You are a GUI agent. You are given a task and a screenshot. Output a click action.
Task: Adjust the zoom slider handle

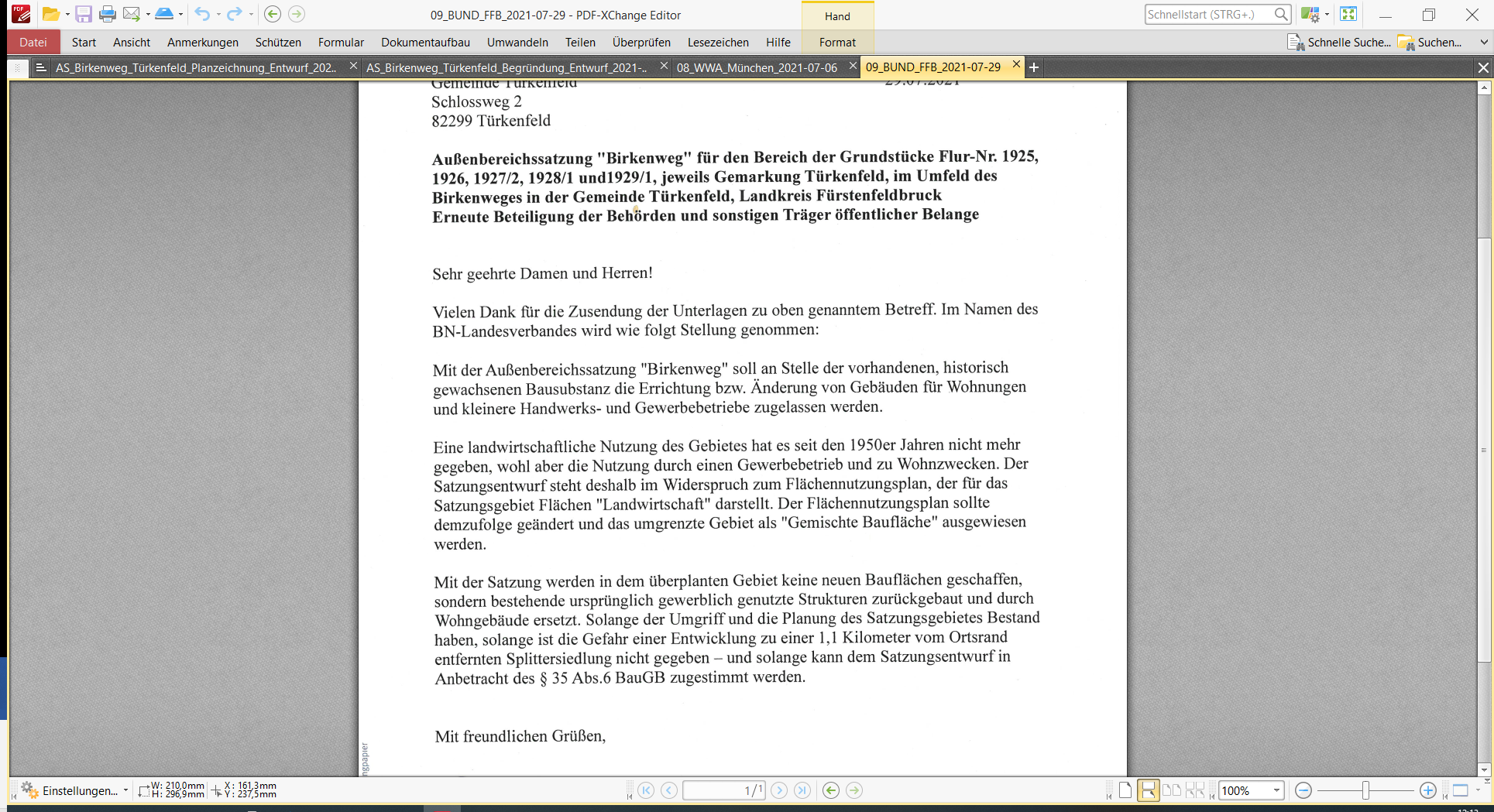(x=1366, y=790)
